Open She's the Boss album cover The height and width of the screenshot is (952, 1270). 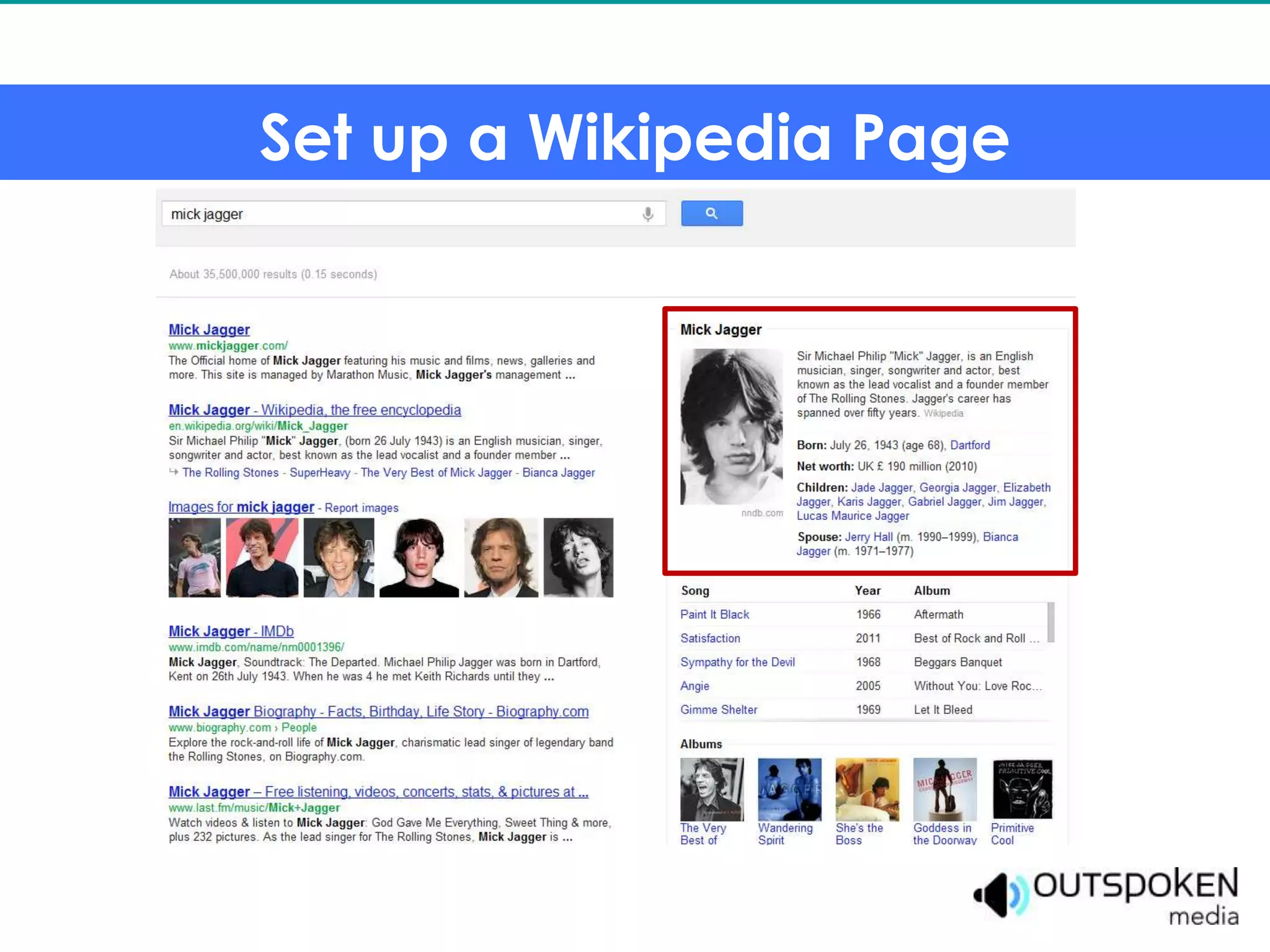click(867, 789)
